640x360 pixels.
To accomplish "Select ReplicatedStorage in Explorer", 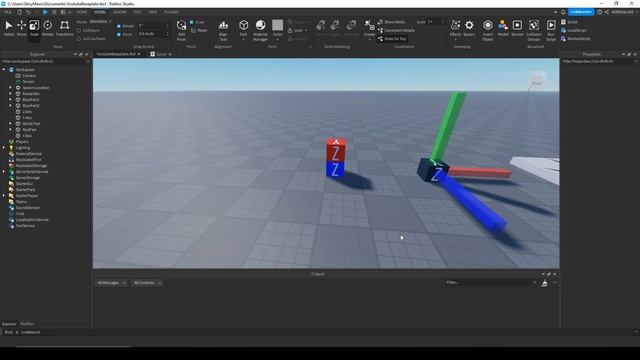I will coord(31,166).
